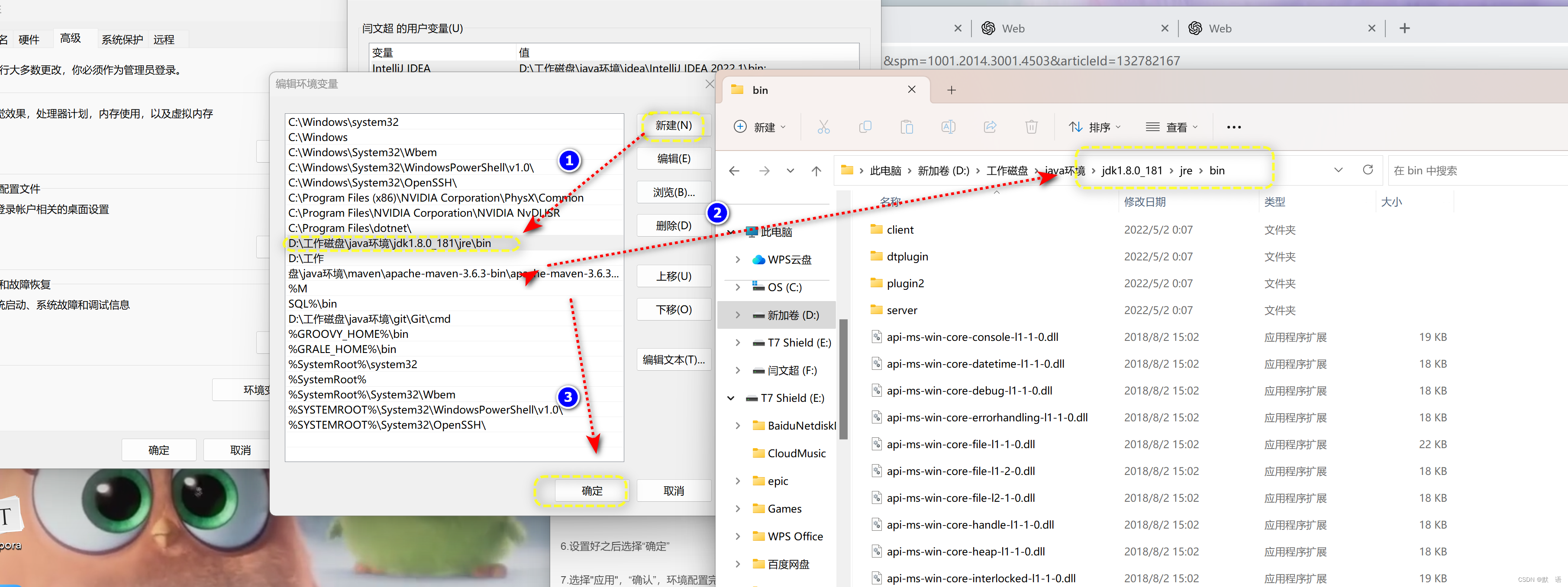Click 确定 in edit environment variable dialog
The height and width of the screenshot is (587, 1568).
coord(592,490)
